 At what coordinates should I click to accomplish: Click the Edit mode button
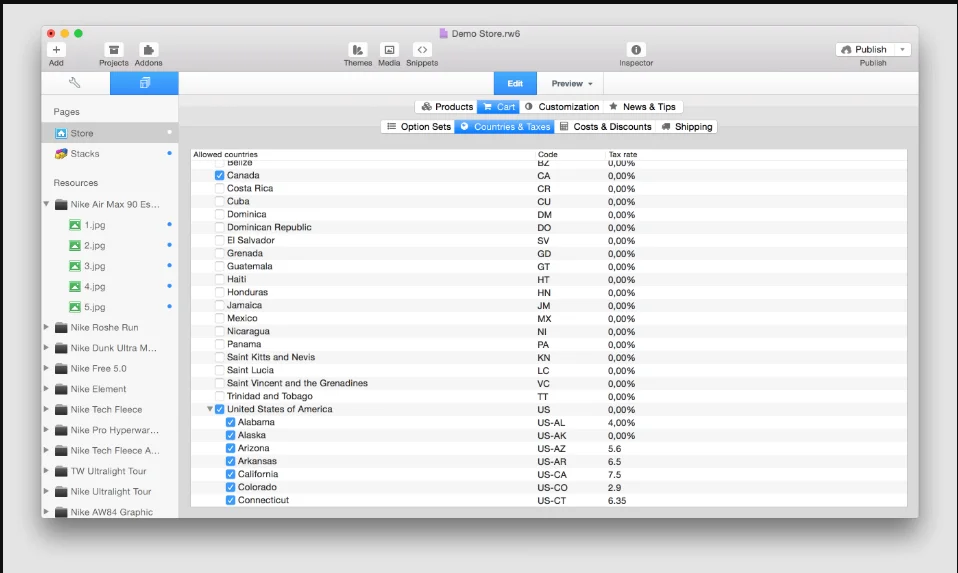pos(515,84)
